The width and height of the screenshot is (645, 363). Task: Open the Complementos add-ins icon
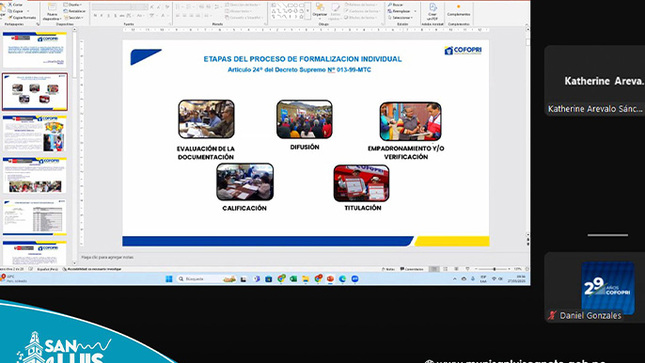click(x=458, y=7)
